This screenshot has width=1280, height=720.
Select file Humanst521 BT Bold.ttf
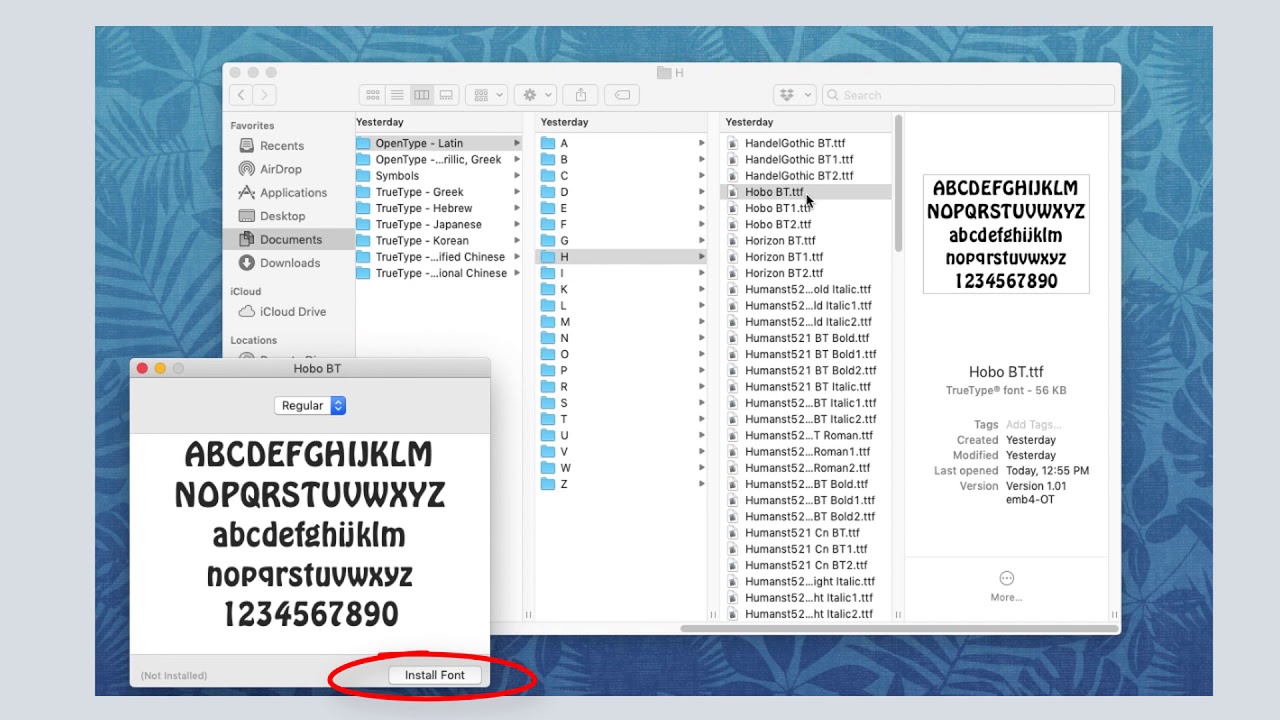[x=806, y=338]
